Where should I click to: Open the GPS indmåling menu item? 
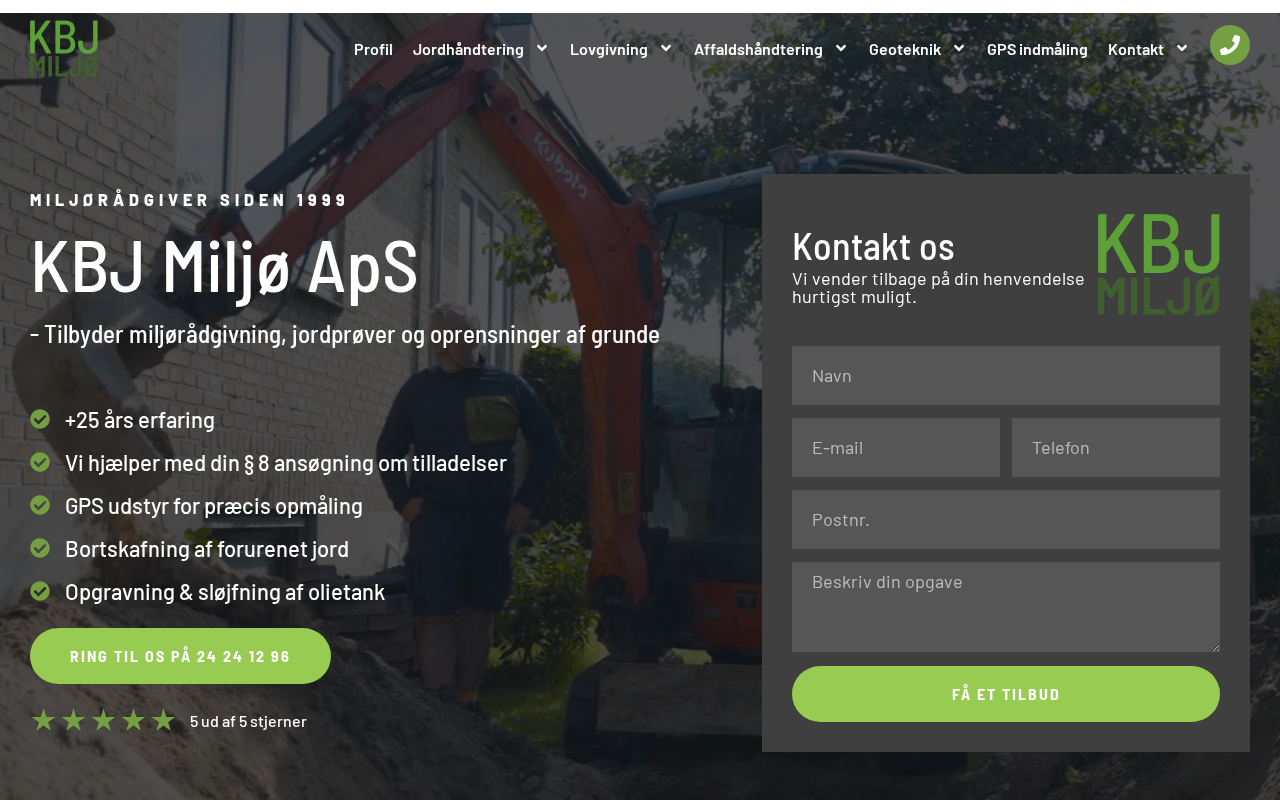pos(1037,49)
